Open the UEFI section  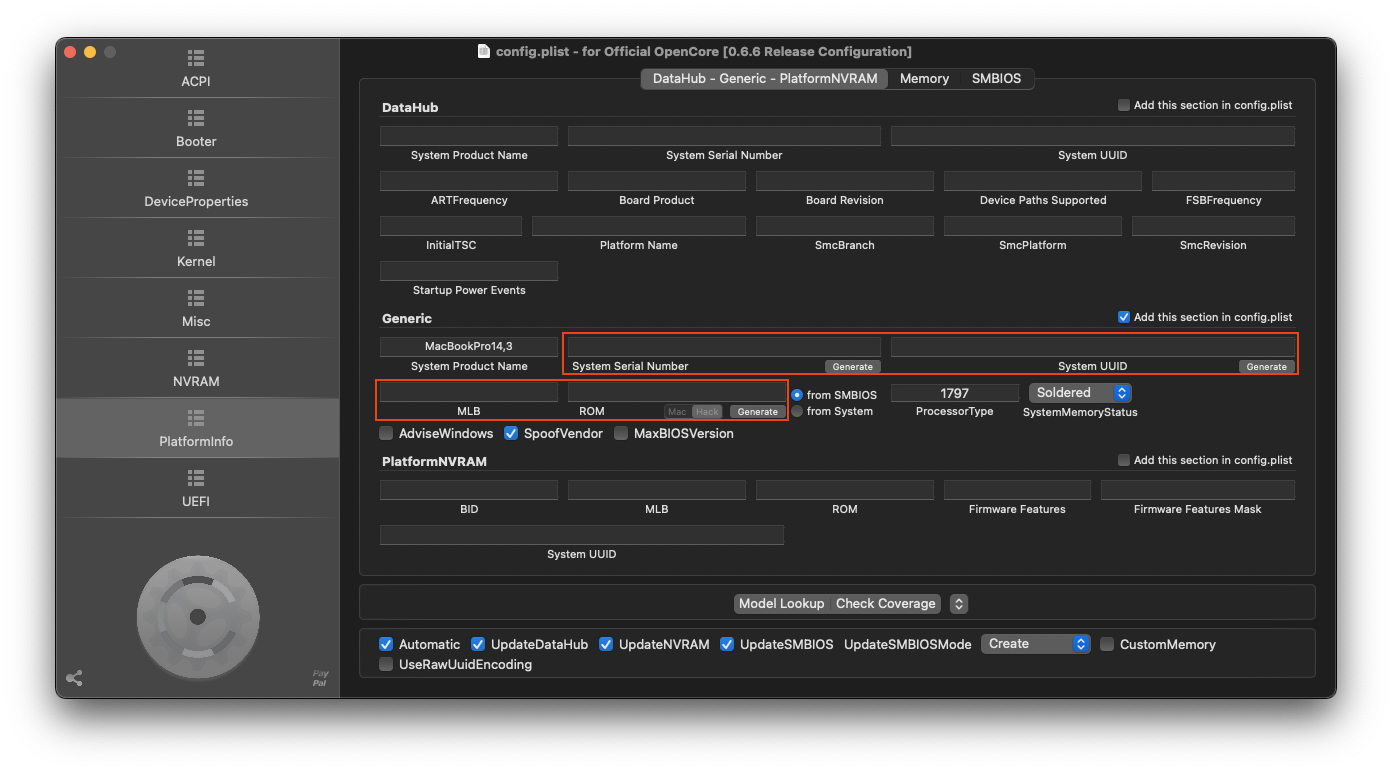[196, 488]
